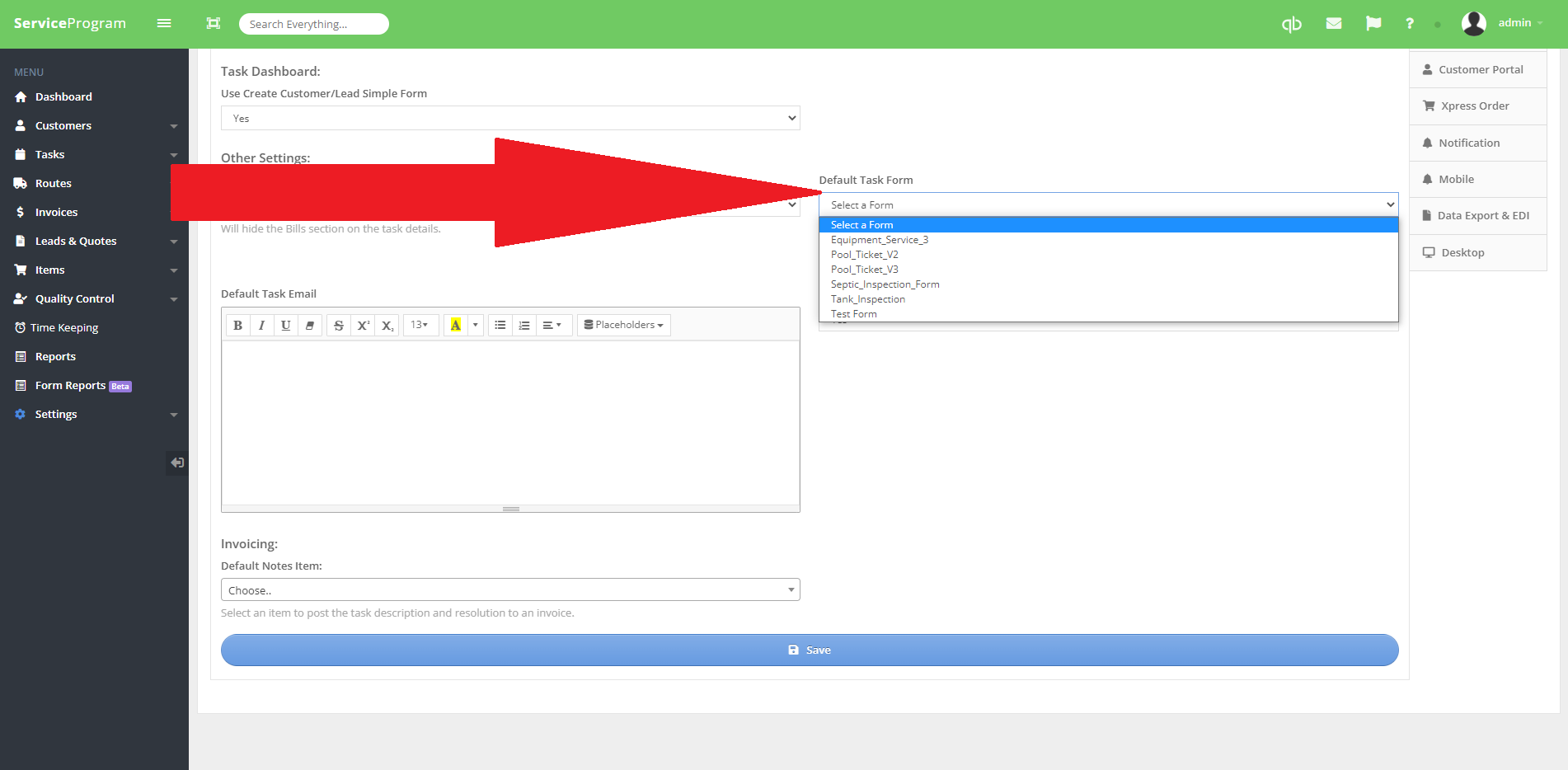
Task: Open the Placeholders dropdown
Action: (x=623, y=325)
